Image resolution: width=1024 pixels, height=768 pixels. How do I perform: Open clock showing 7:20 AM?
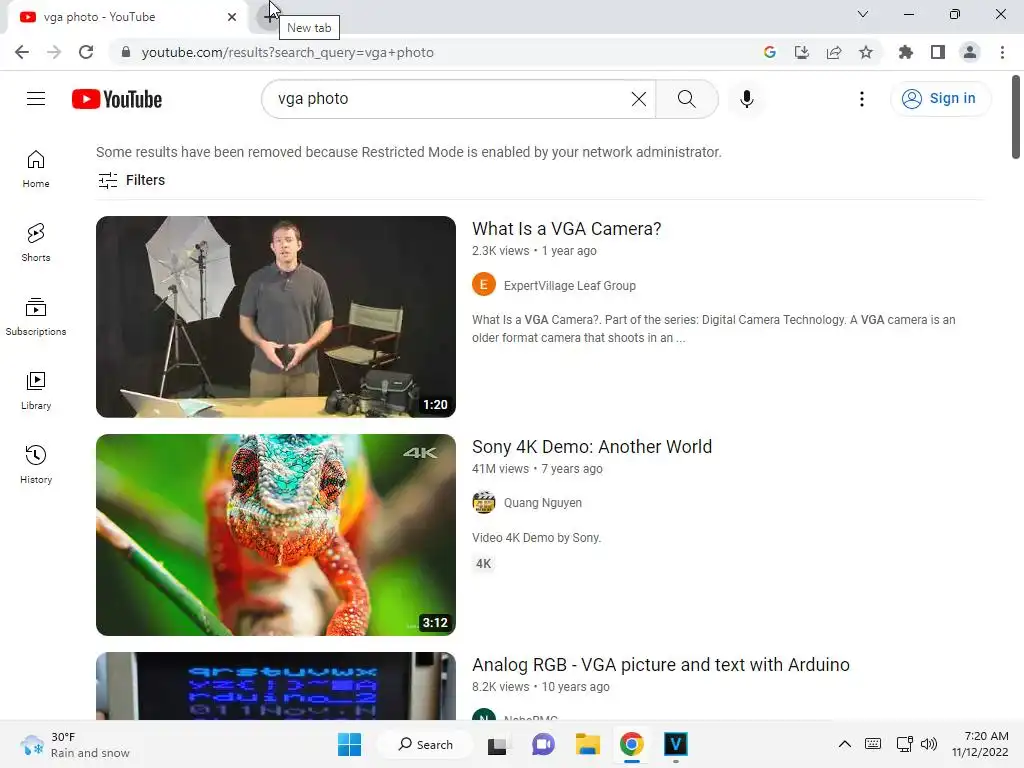point(980,744)
